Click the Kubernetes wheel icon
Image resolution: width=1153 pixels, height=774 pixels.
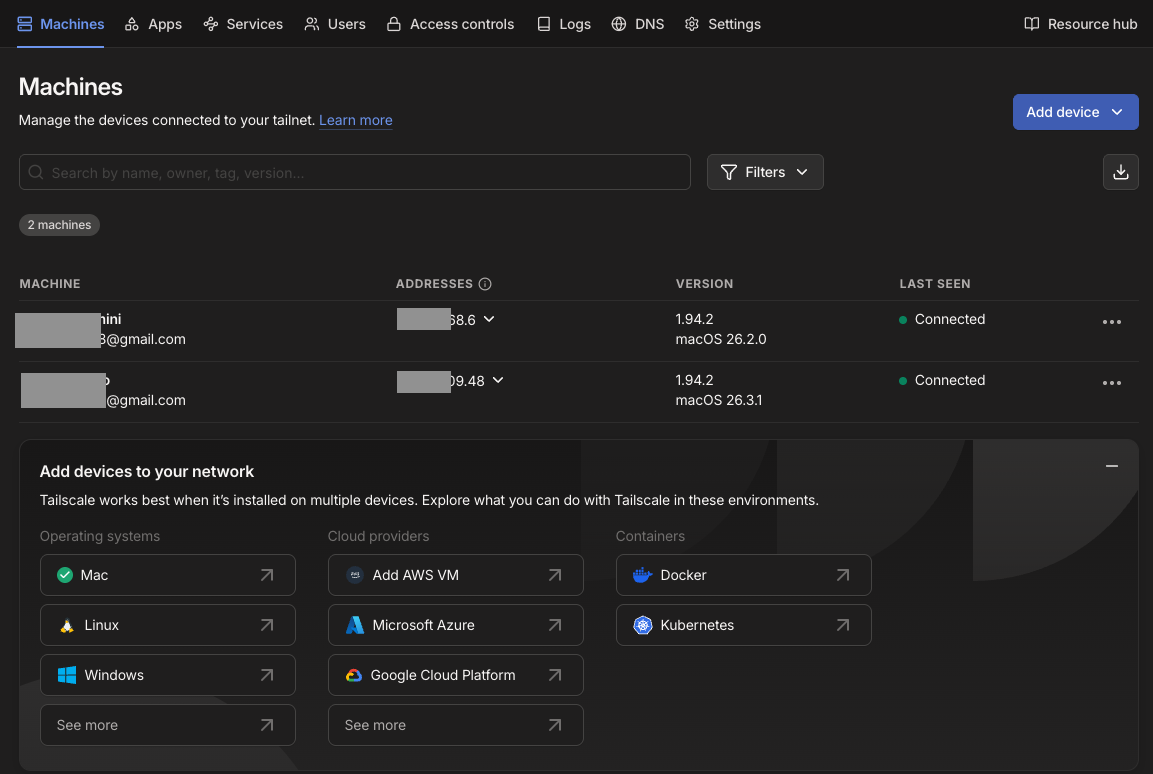[643, 625]
